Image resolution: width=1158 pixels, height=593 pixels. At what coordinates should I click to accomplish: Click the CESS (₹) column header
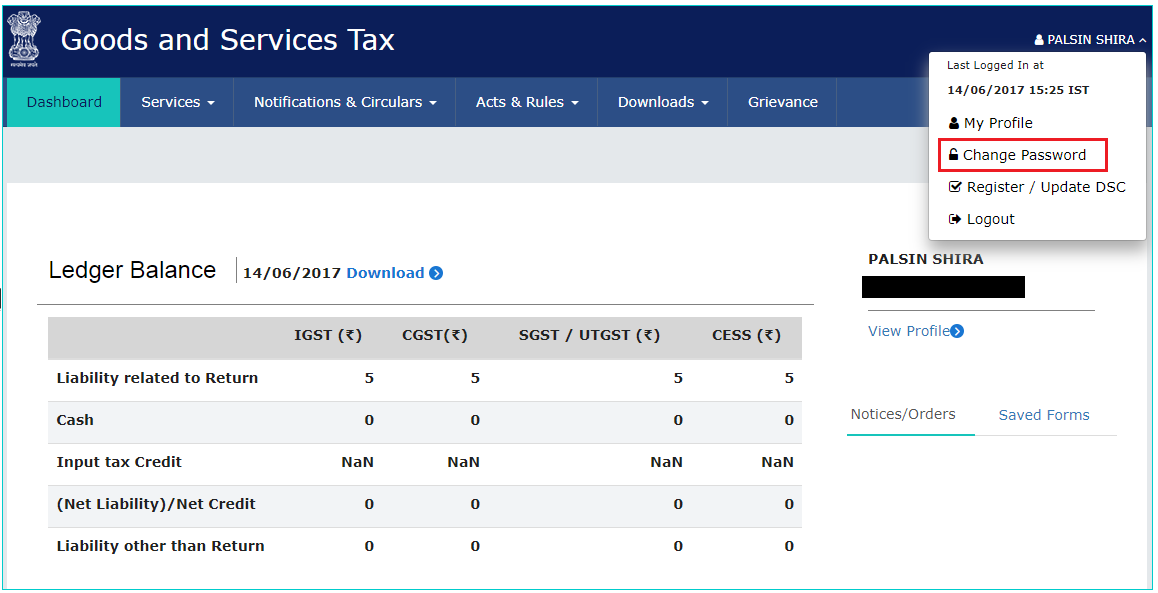tap(746, 335)
